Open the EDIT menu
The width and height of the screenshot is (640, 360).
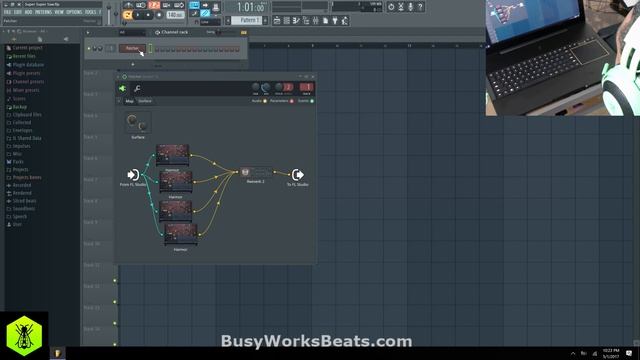click(x=18, y=12)
